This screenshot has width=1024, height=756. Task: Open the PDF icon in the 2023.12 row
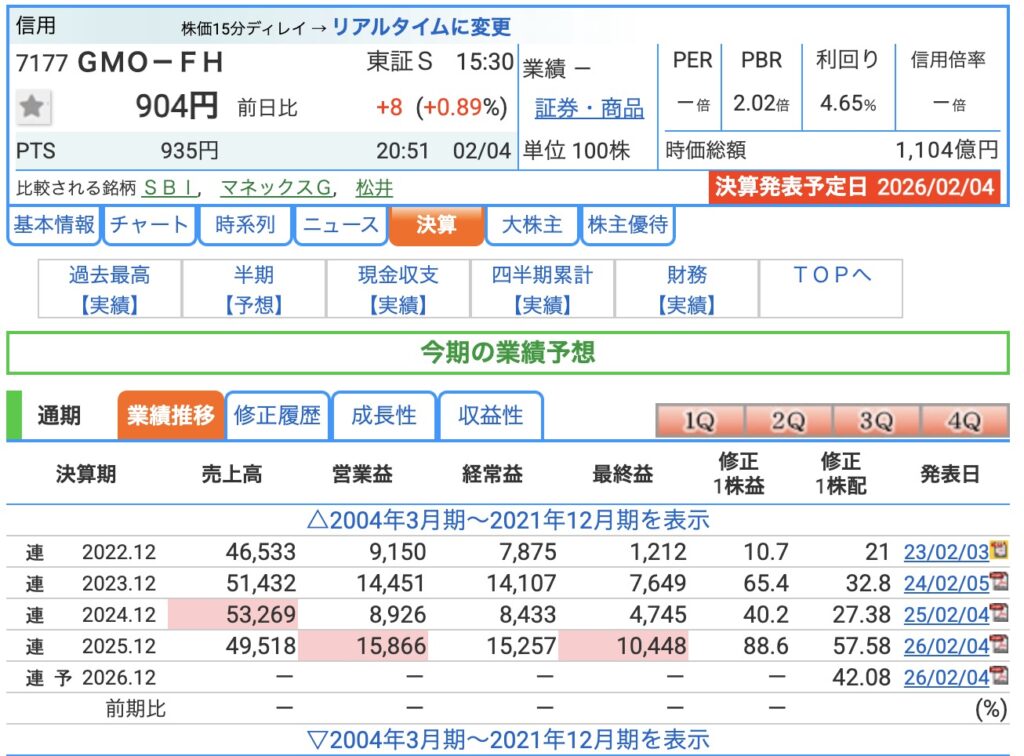pyautogui.click(x=998, y=583)
